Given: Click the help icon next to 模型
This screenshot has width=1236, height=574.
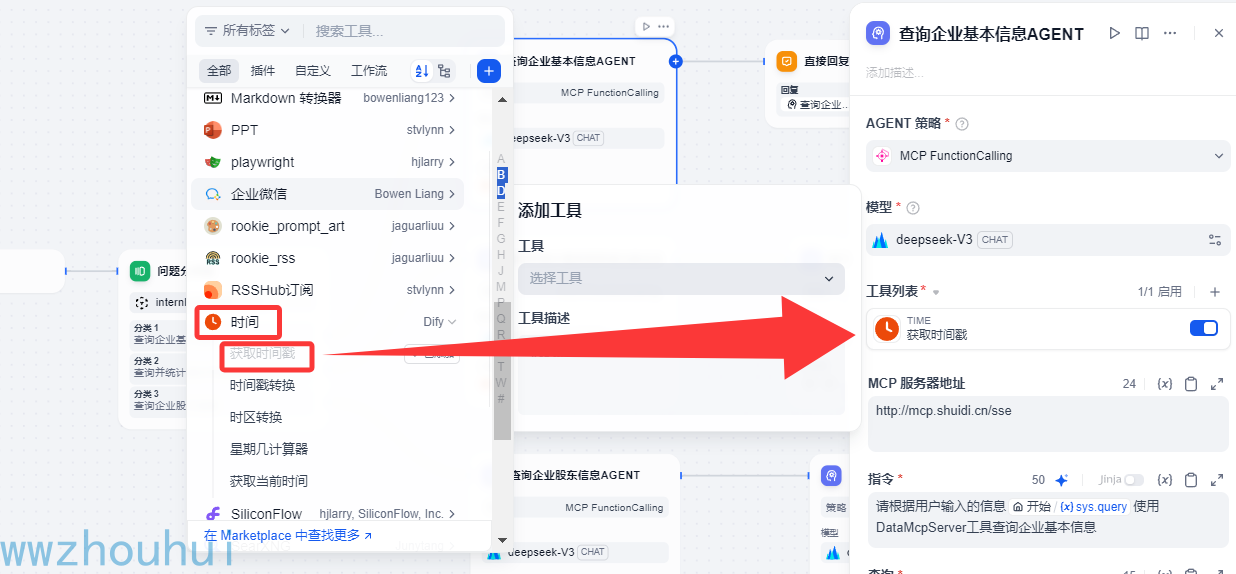Looking at the screenshot, I should 912,208.
